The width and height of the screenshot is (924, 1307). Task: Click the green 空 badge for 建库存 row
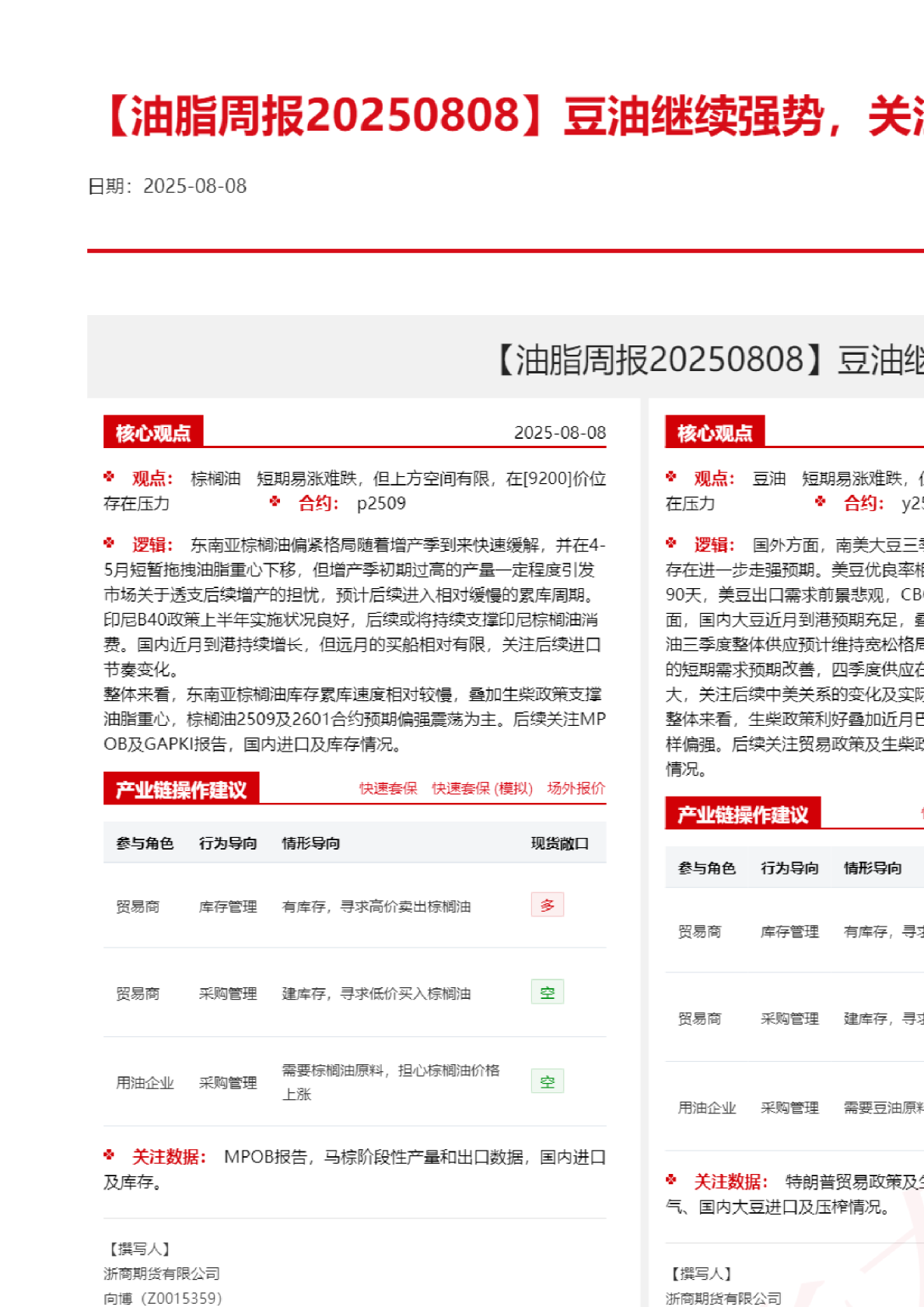tap(548, 993)
